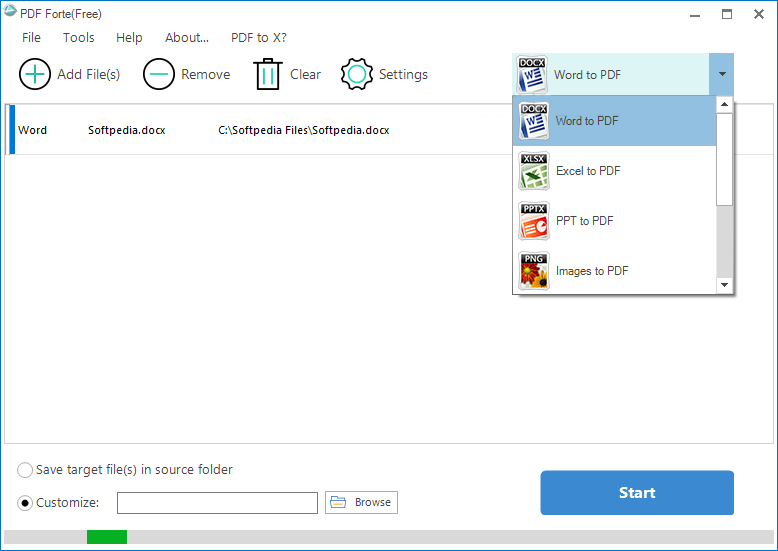This screenshot has height=551, width=778.
Task: Click the Remove label in the toolbar
Action: coord(205,74)
